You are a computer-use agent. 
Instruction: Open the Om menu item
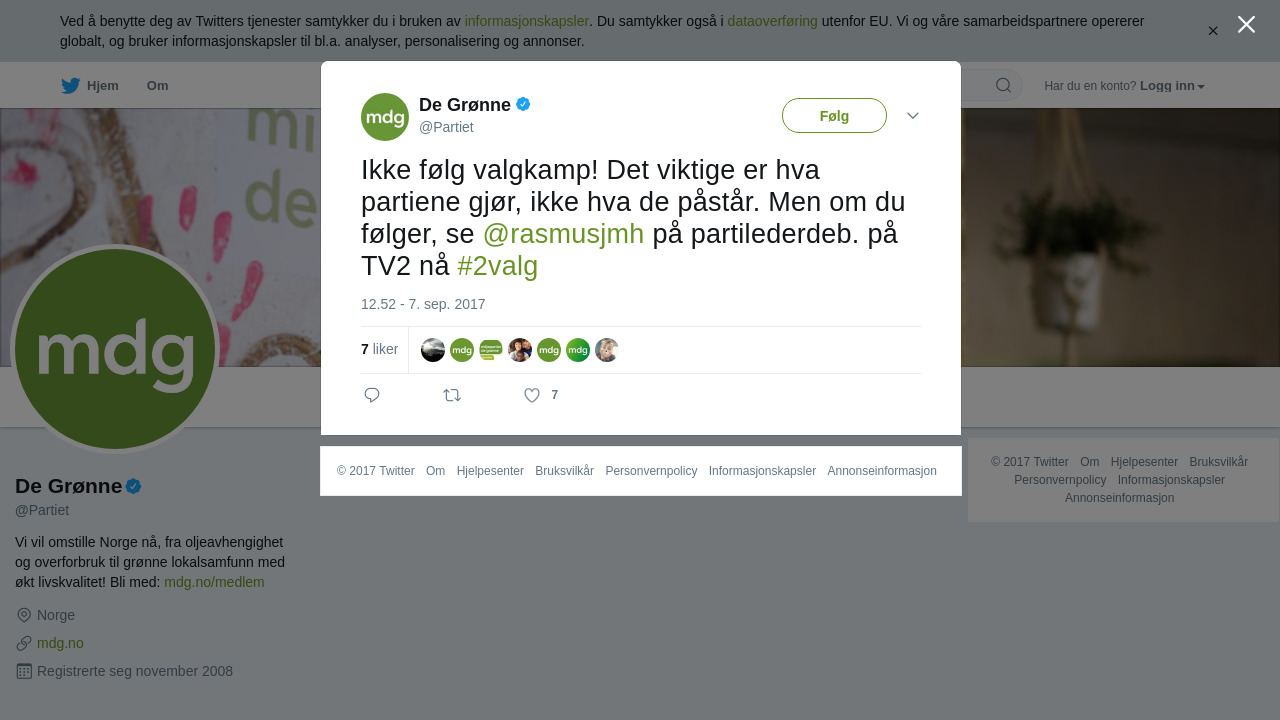coord(157,86)
